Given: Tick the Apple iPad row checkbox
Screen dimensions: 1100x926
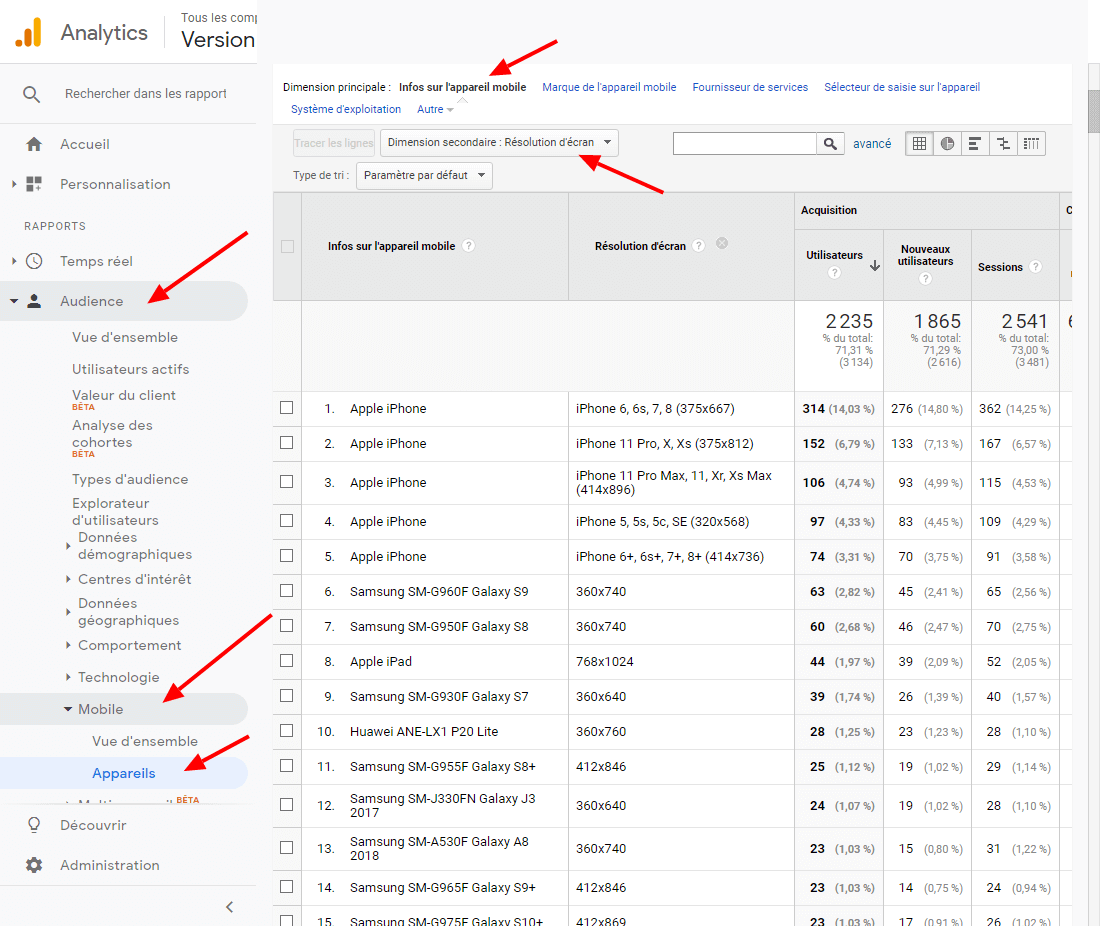Looking at the screenshot, I should [287, 661].
